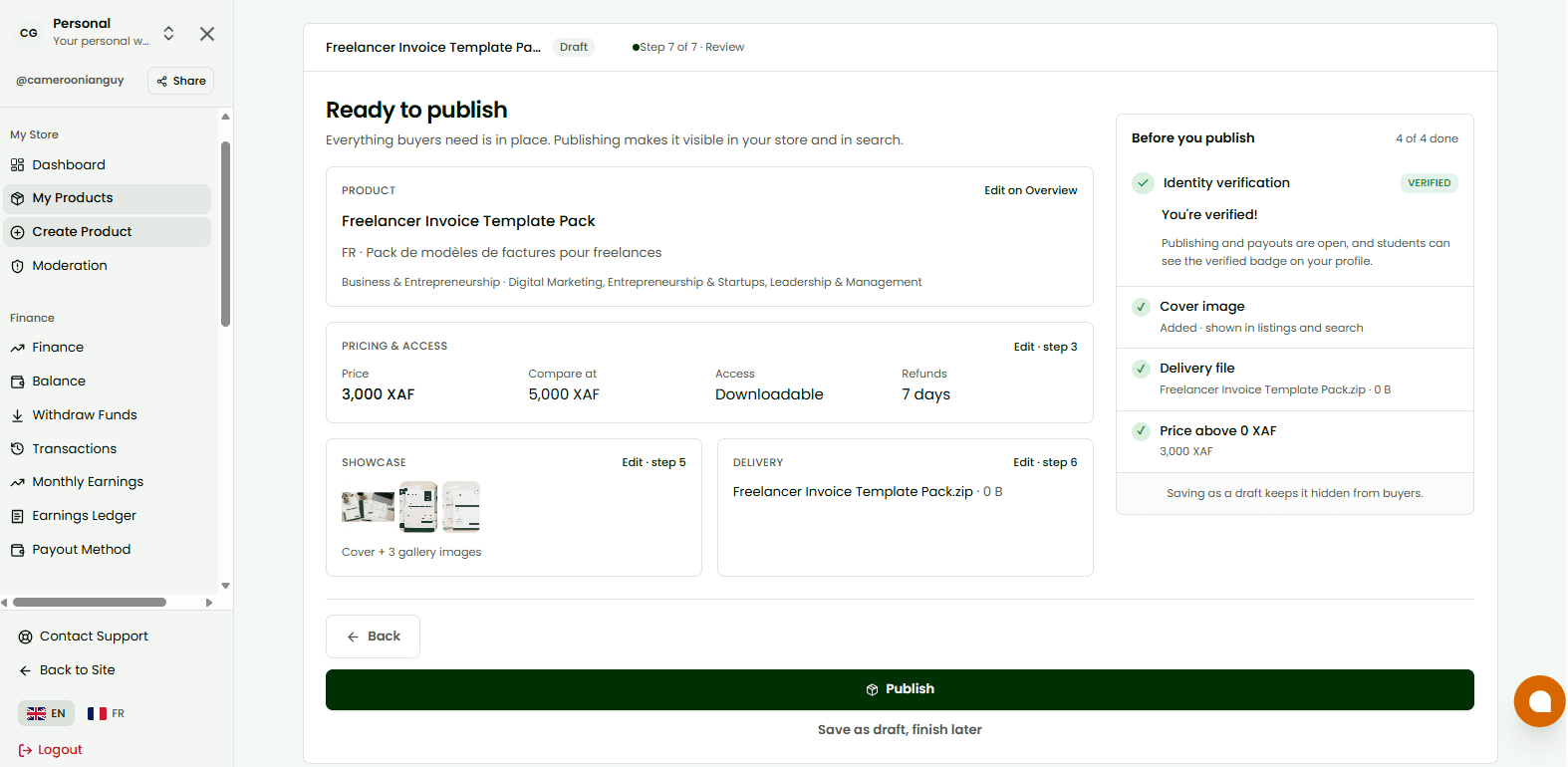Expand the Personal workspace switcher
The width and height of the screenshot is (1568, 767).
point(169,33)
